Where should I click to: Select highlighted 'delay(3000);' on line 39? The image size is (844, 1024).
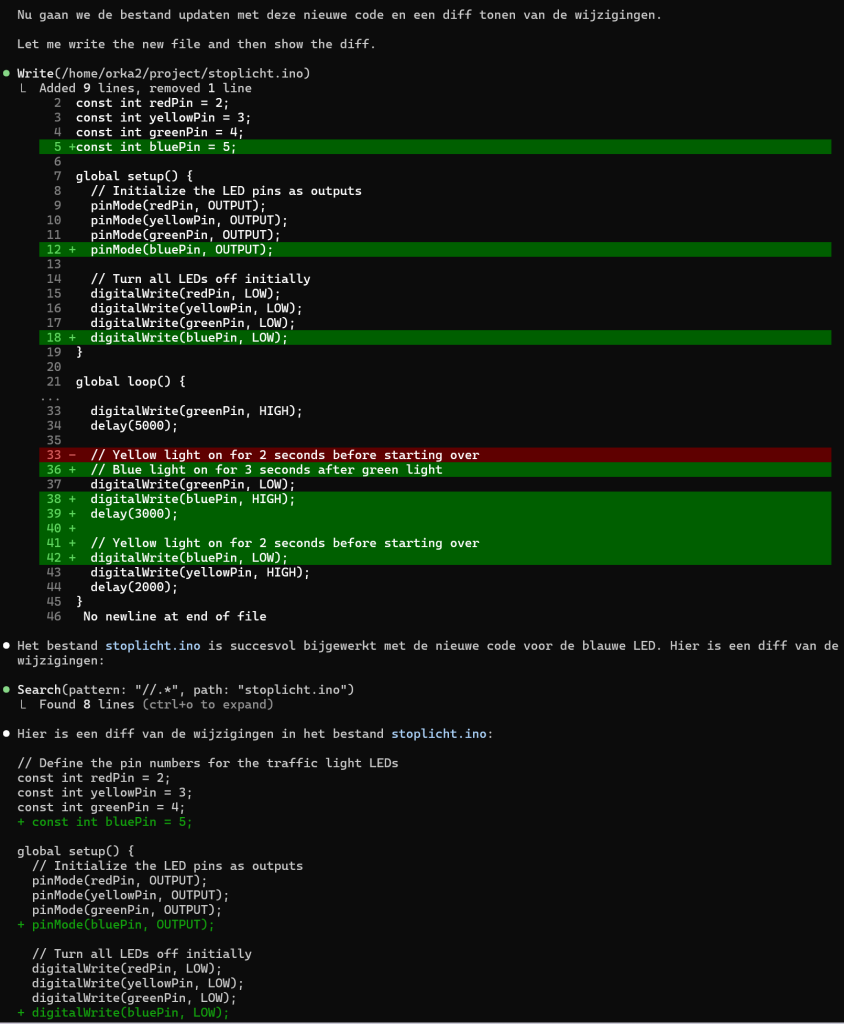point(133,514)
